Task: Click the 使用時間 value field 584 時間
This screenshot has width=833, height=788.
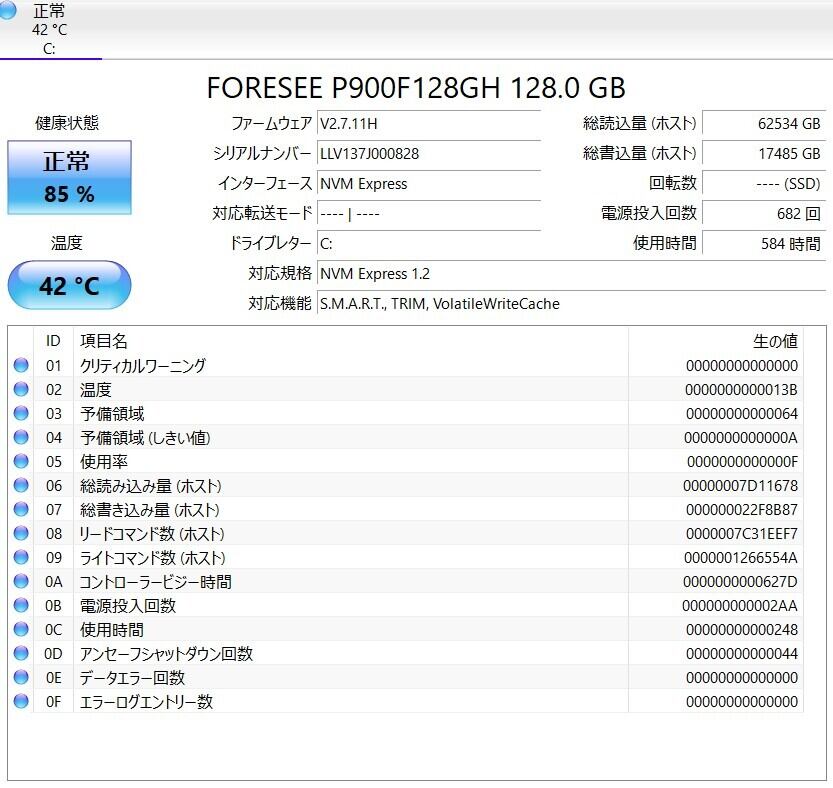Action: coord(762,243)
